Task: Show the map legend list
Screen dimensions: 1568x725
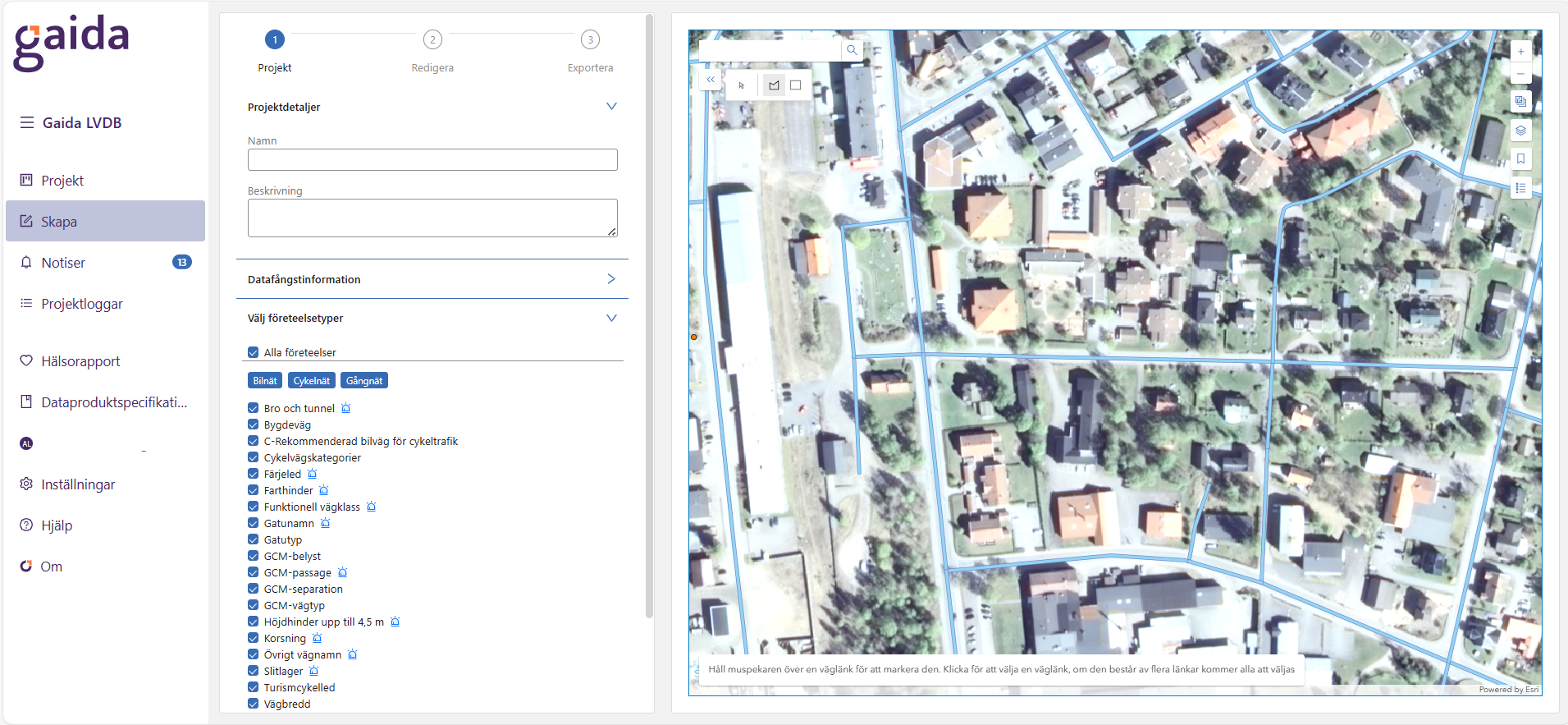Action: (x=1520, y=188)
